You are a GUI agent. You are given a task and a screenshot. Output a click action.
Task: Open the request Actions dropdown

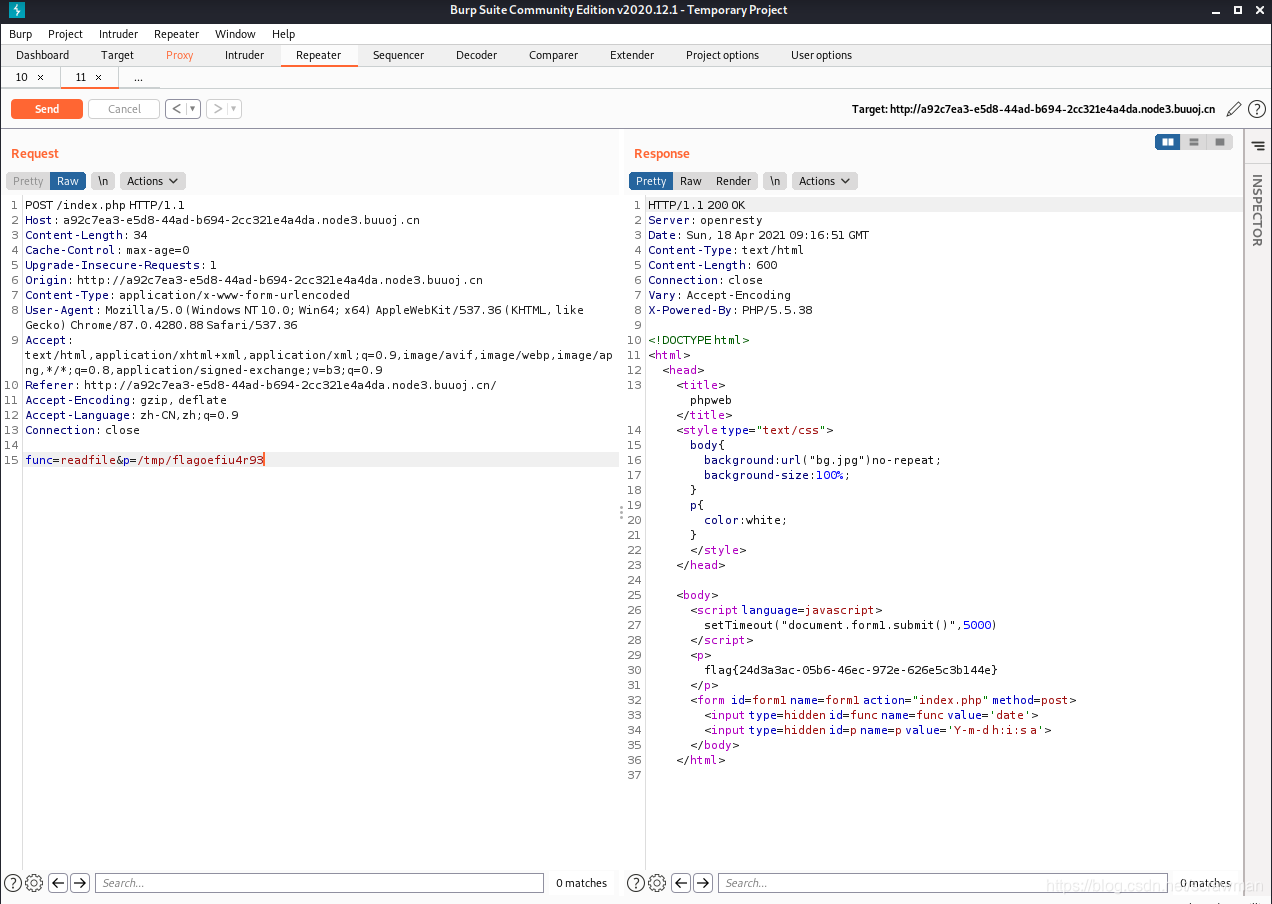(x=152, y=181)
